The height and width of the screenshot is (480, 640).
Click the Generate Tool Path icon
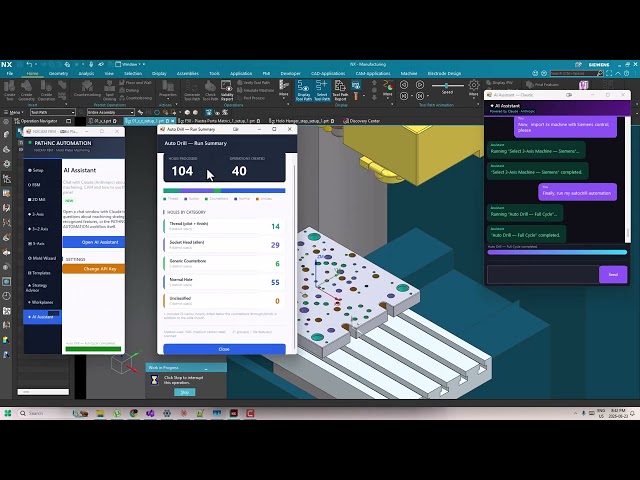pos(192,90)
